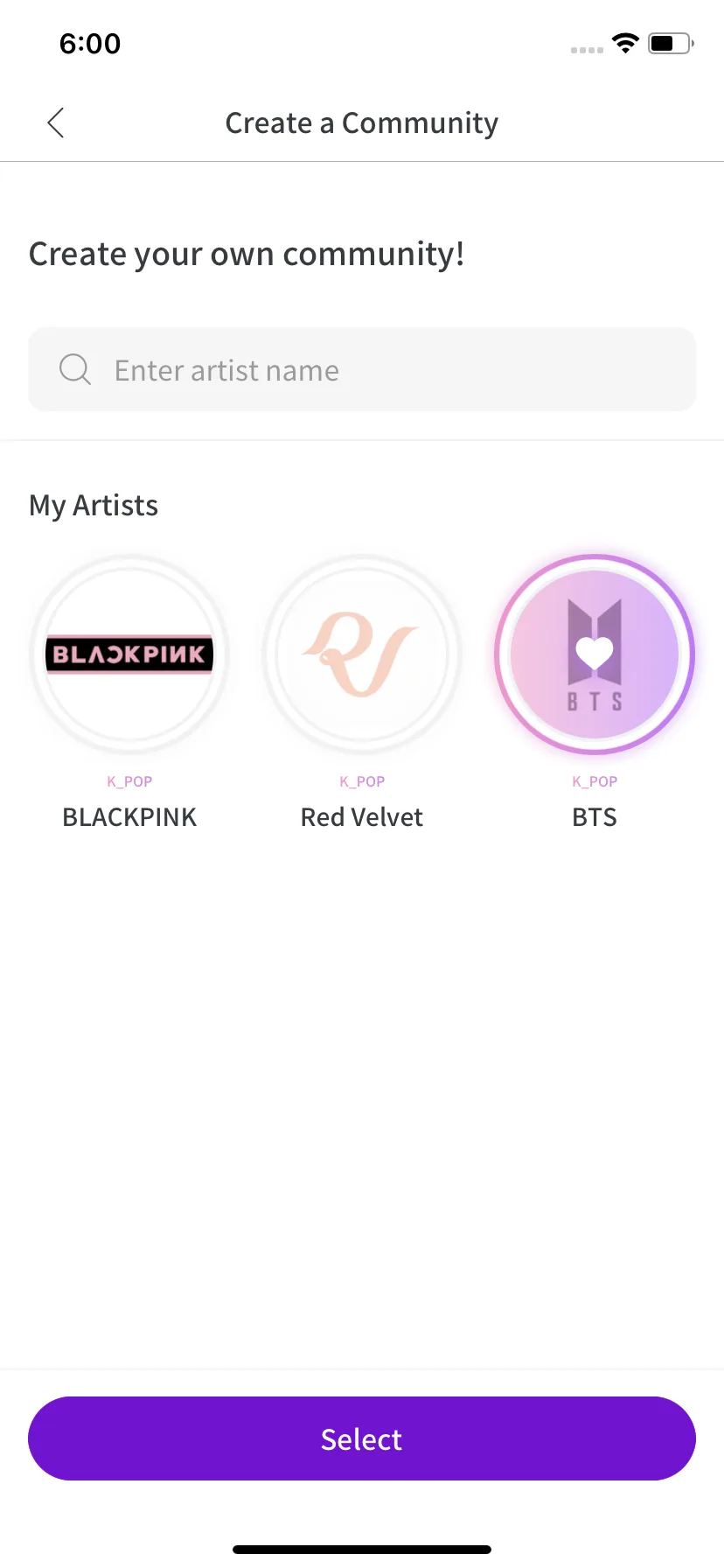Tap the 6:00 clock in status bar
Image resolution: width=724 pixels, height=1568 pixels.
coord(90,44)
